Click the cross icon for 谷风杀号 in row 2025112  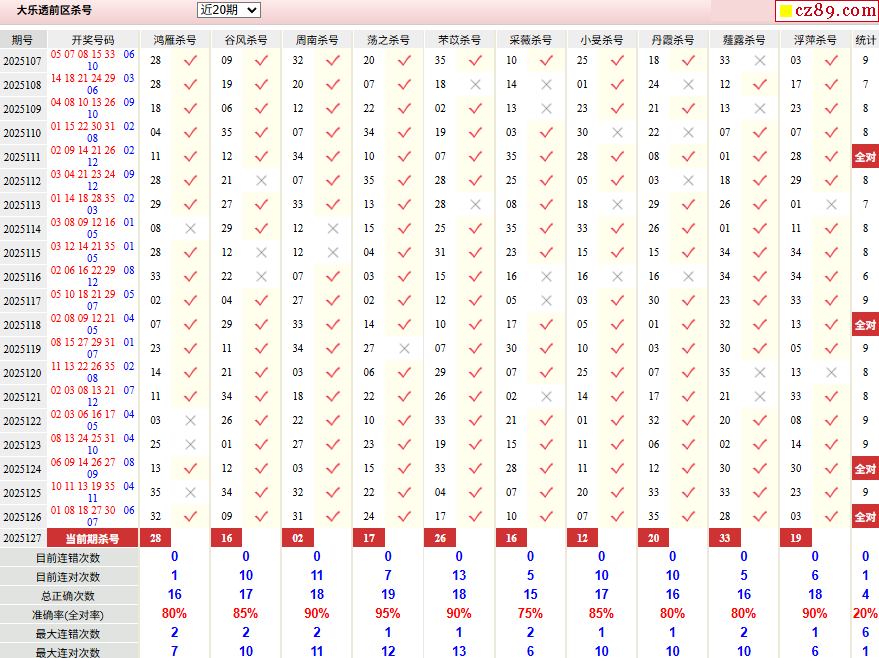(x=261, y=180)
